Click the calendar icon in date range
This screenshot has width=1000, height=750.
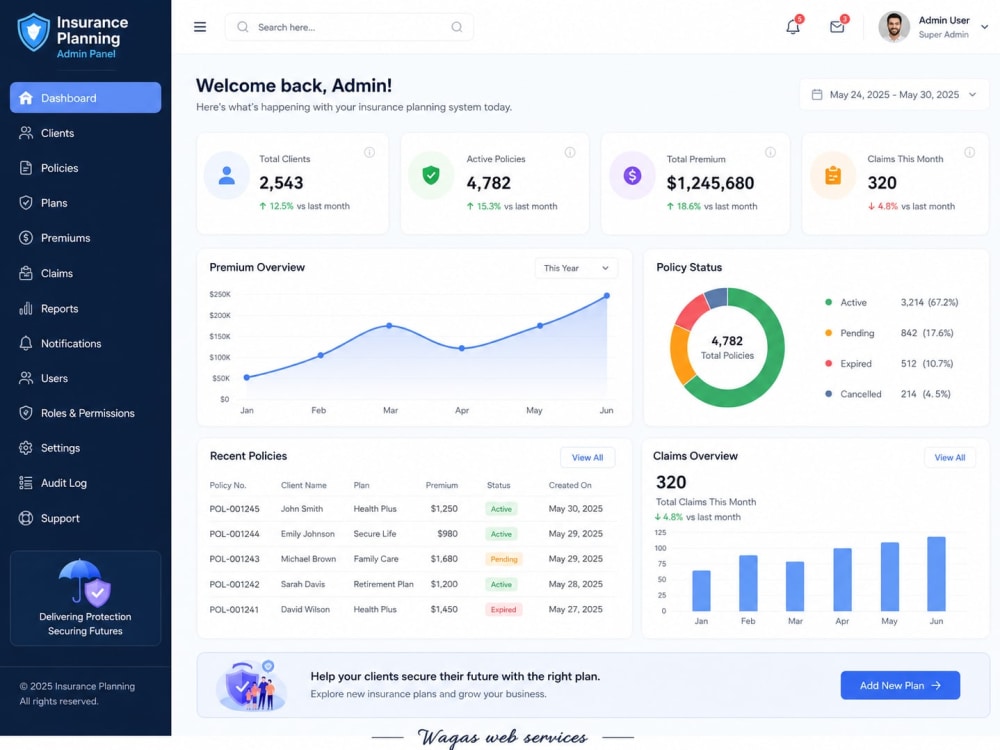816,94
